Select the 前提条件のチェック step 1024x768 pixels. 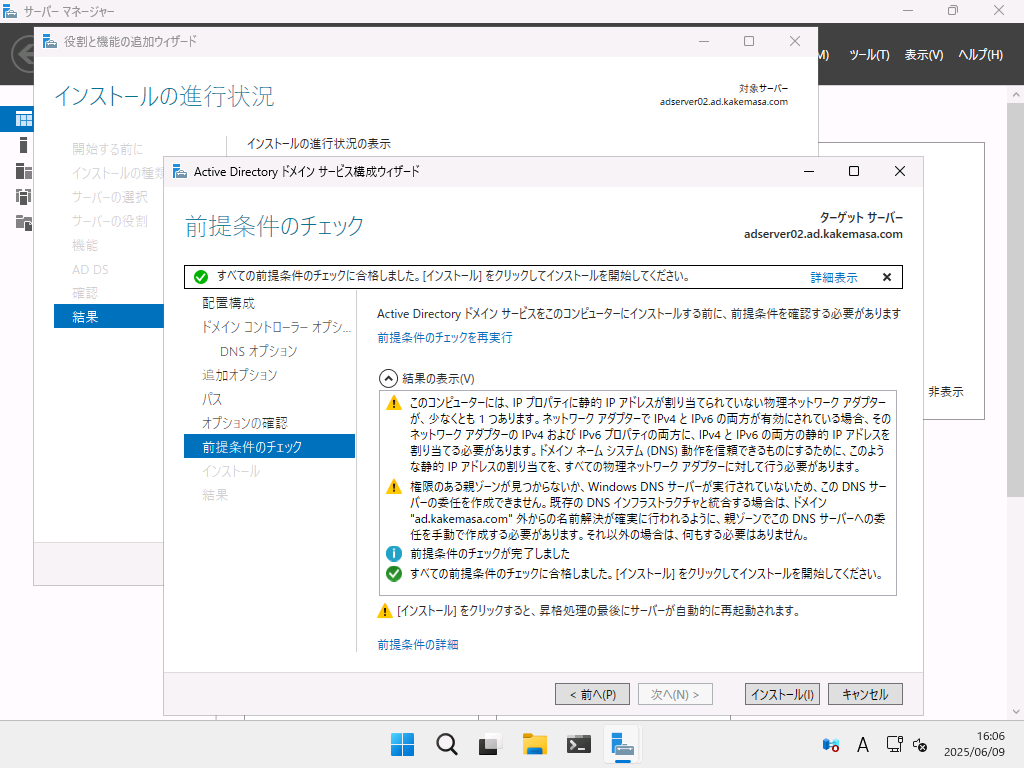click(269, 447)
